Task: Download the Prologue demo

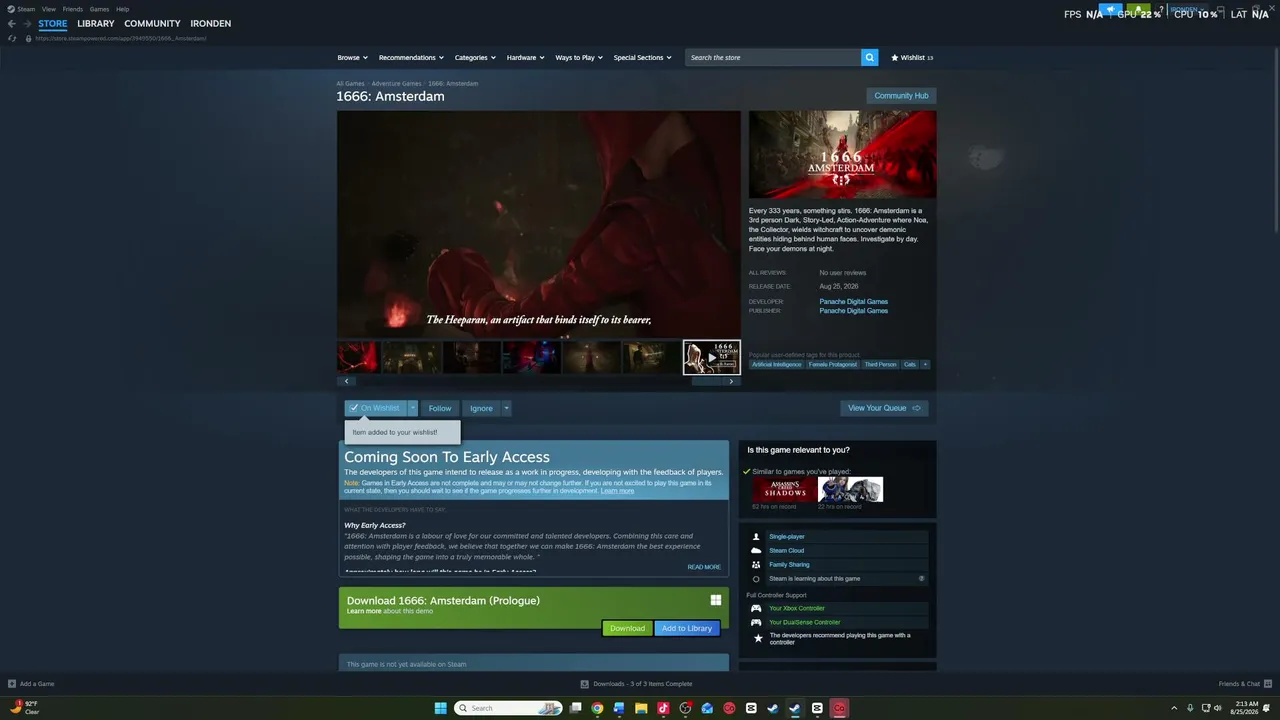Action: click(x=627, y=628)
